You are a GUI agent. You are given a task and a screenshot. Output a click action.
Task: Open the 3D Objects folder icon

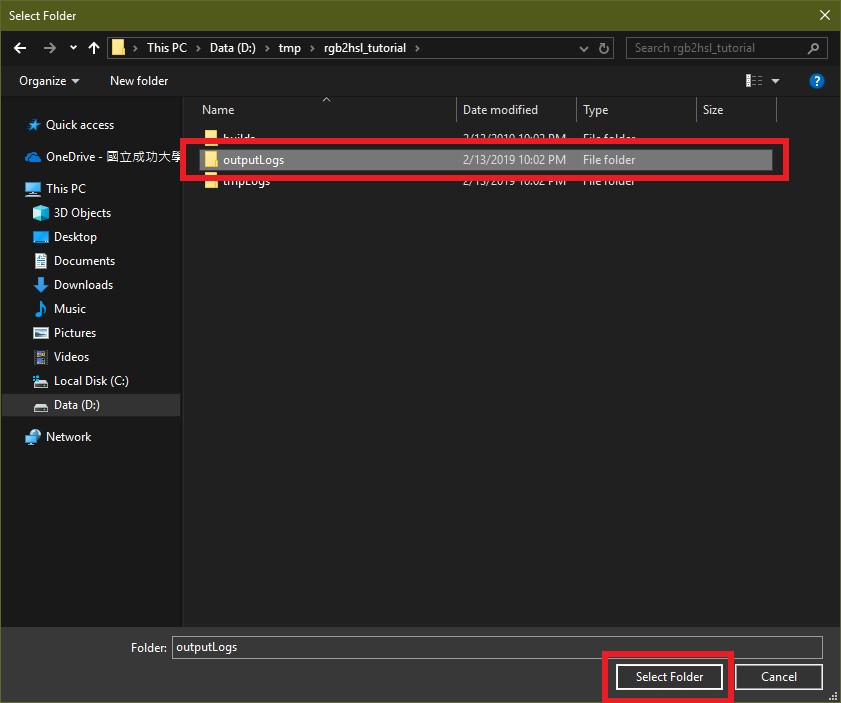(x=39, y=213)
